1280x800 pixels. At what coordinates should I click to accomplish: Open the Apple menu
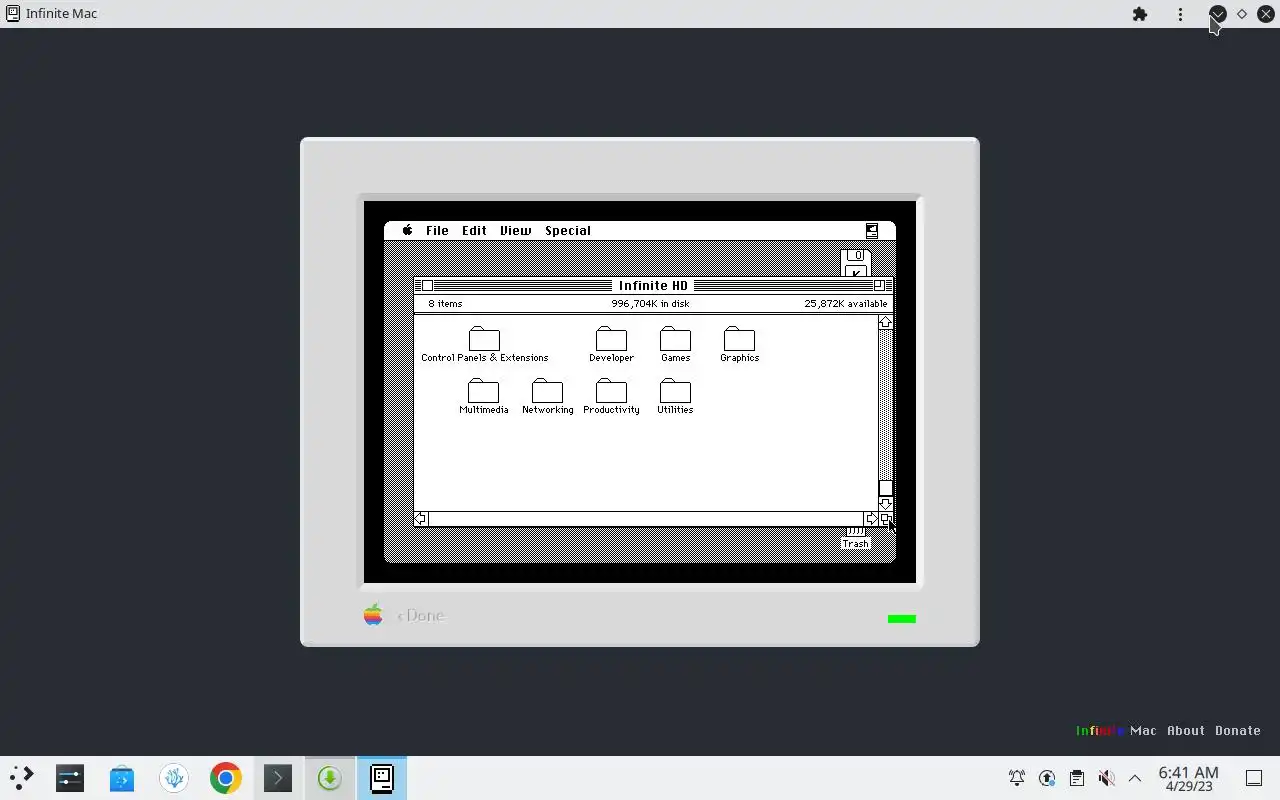(x=407, y=230)
